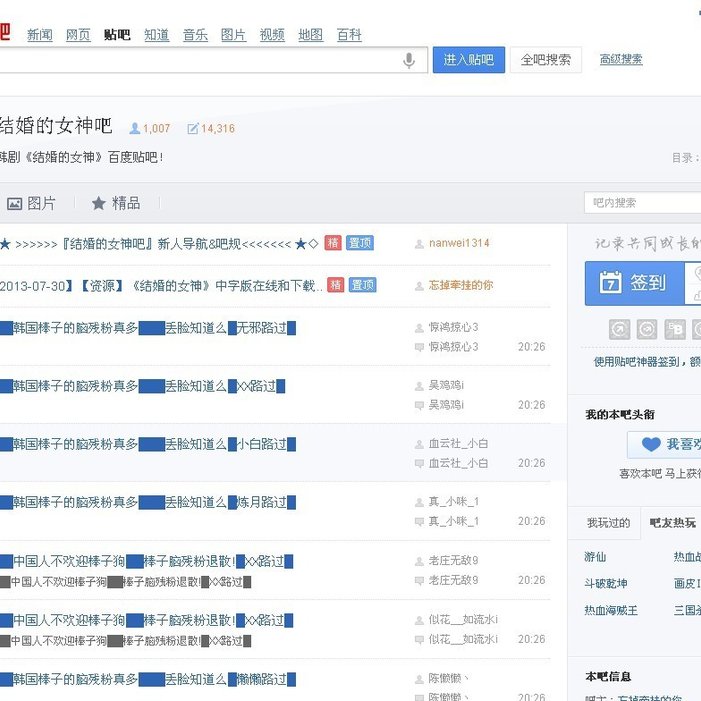Click author icon beside first 陈懒懒丶
The width and height of the screenshot is (701, 701).
pyautogui.click(x=419, y=680)
